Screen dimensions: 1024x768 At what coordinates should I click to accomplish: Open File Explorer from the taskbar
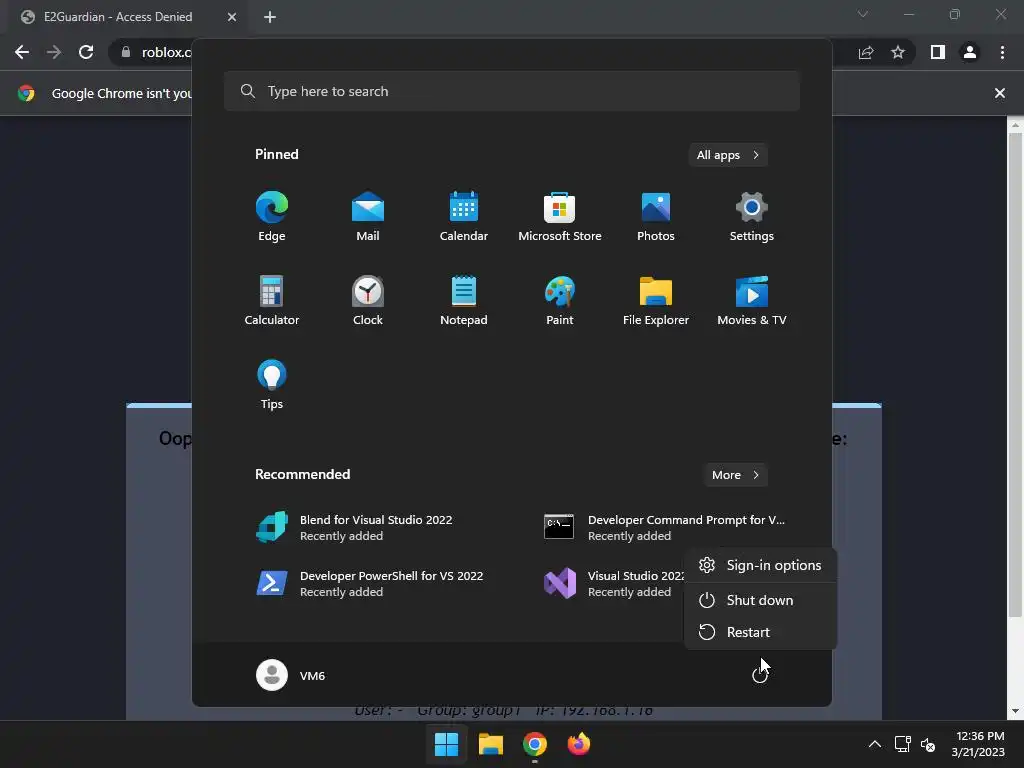490,744
